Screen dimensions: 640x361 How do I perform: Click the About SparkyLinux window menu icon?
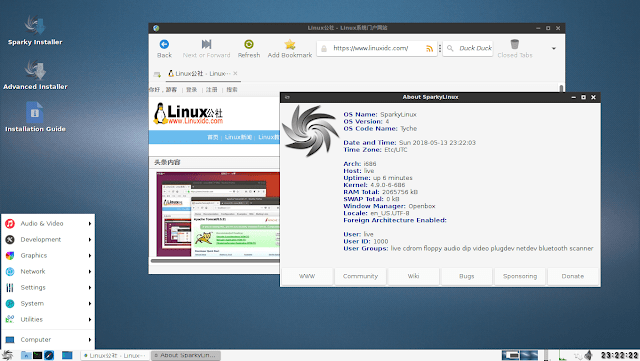click(287, 97)
